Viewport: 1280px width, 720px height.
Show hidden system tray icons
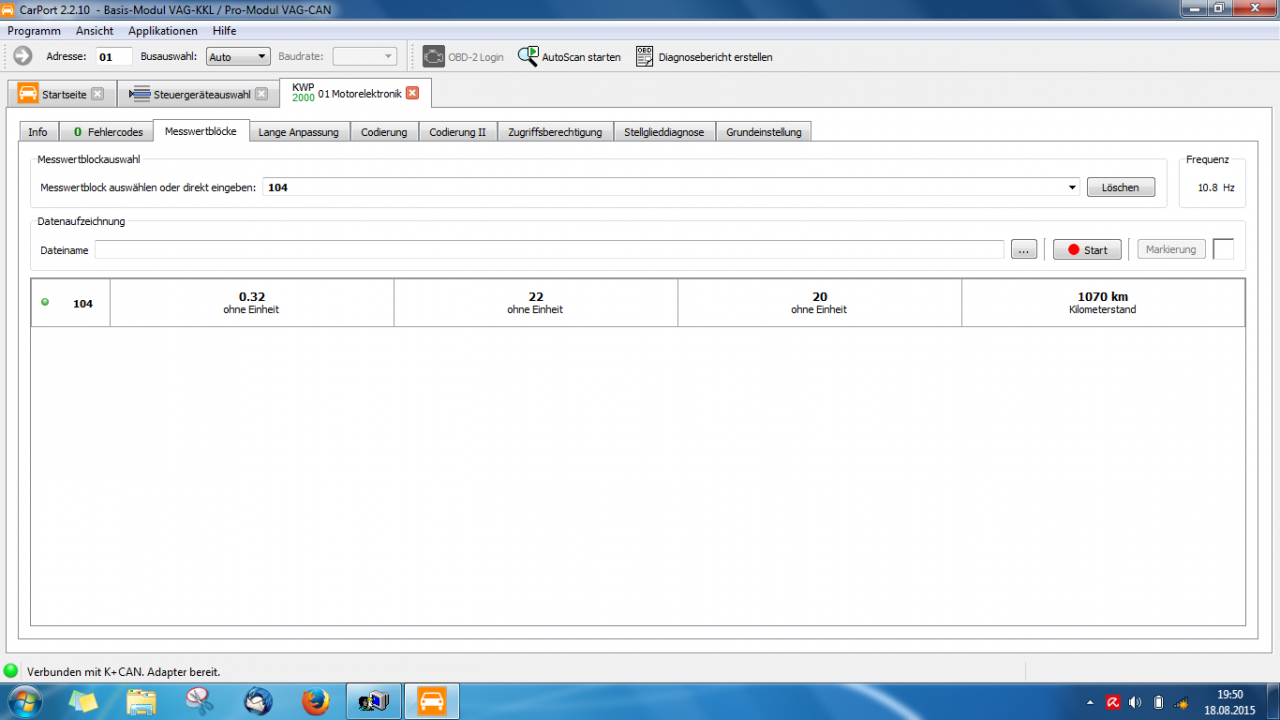coord(1090,702)
